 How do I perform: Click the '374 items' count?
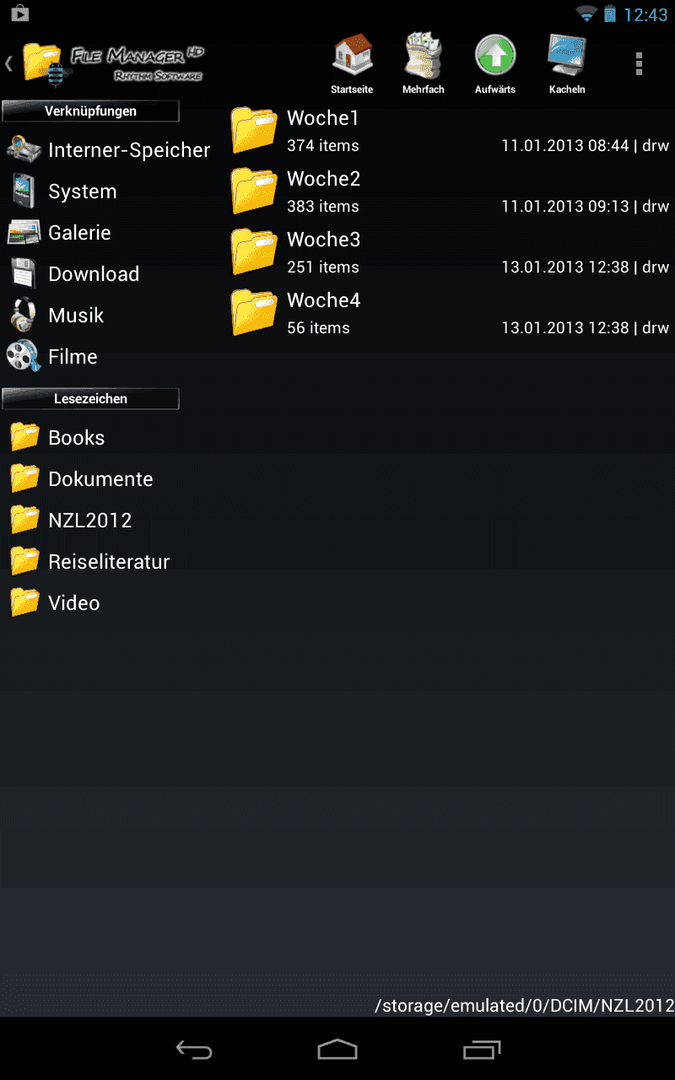coord(323,146)
